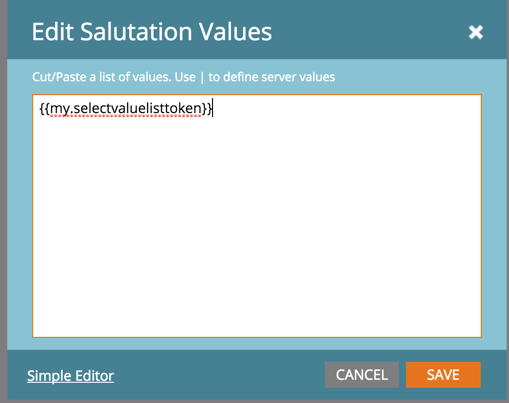Click the {{my.selectvaluelisttoken}} text
Screen dimensions: 509x403
tap(126, 109)
